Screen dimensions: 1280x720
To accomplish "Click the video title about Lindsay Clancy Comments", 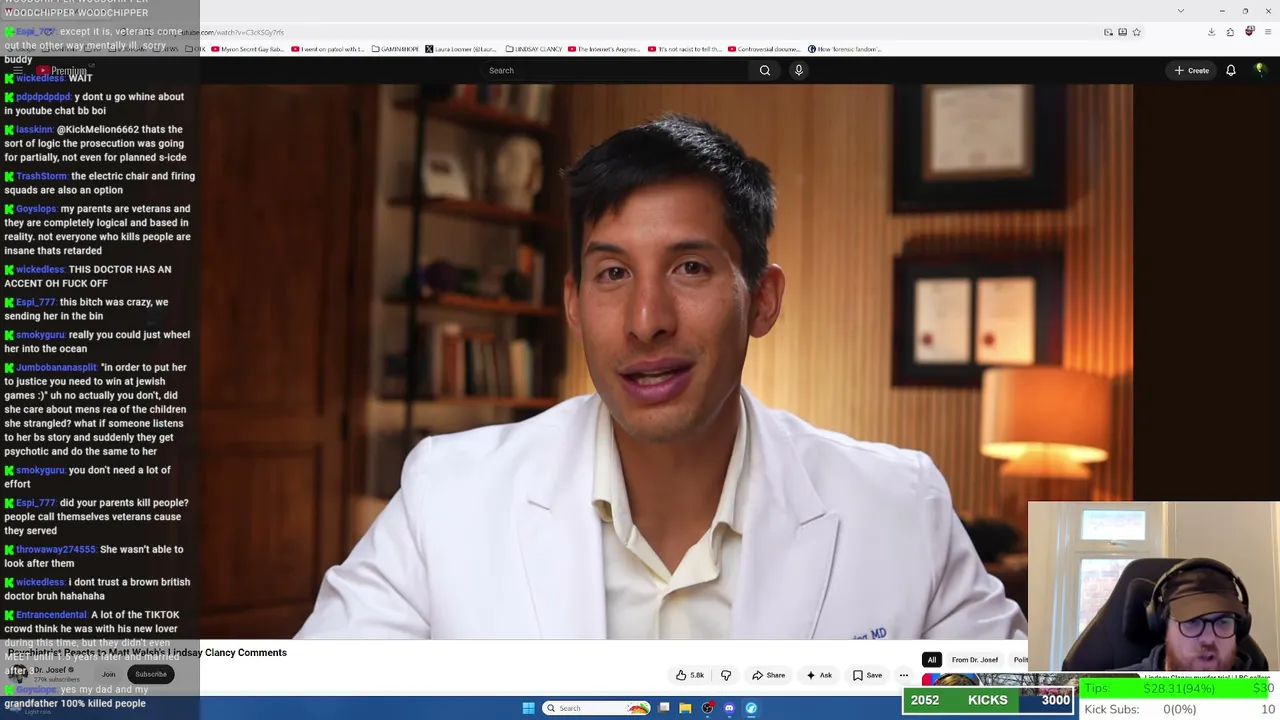I will (x=147, y=653).
